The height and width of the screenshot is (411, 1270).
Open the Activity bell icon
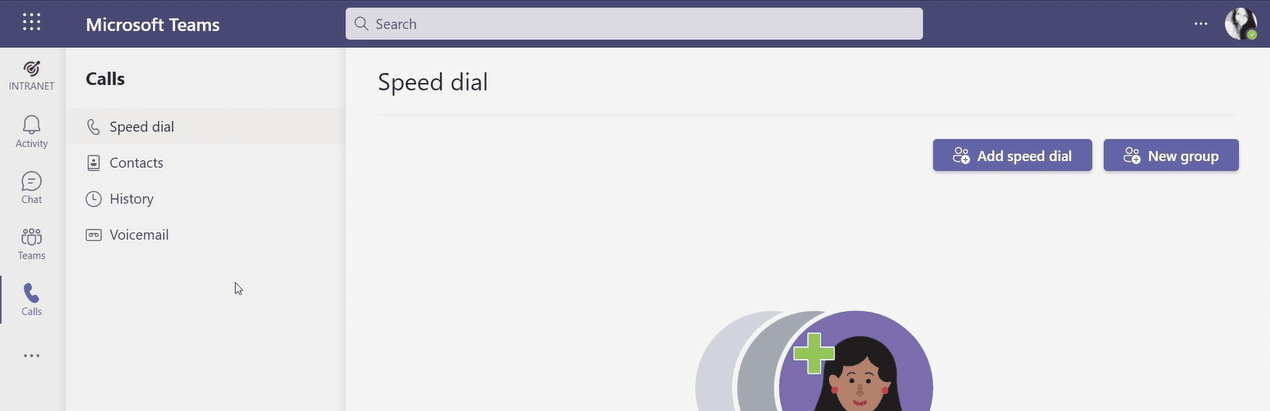[32, 131]
